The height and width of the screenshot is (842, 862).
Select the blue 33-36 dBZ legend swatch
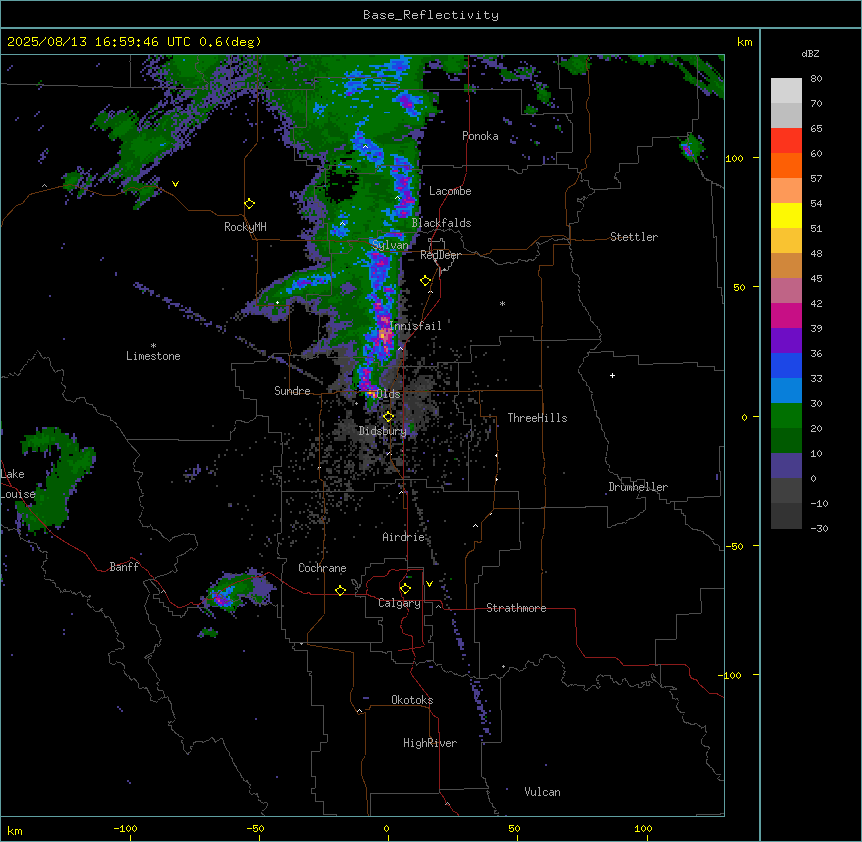coord(786,366)
